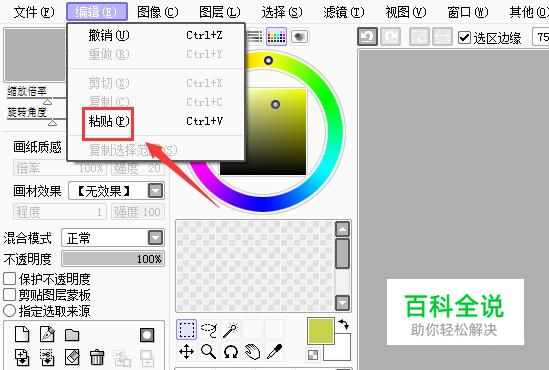Open 画材效果 dropdown showing 无效果

(x=116, y=191)
